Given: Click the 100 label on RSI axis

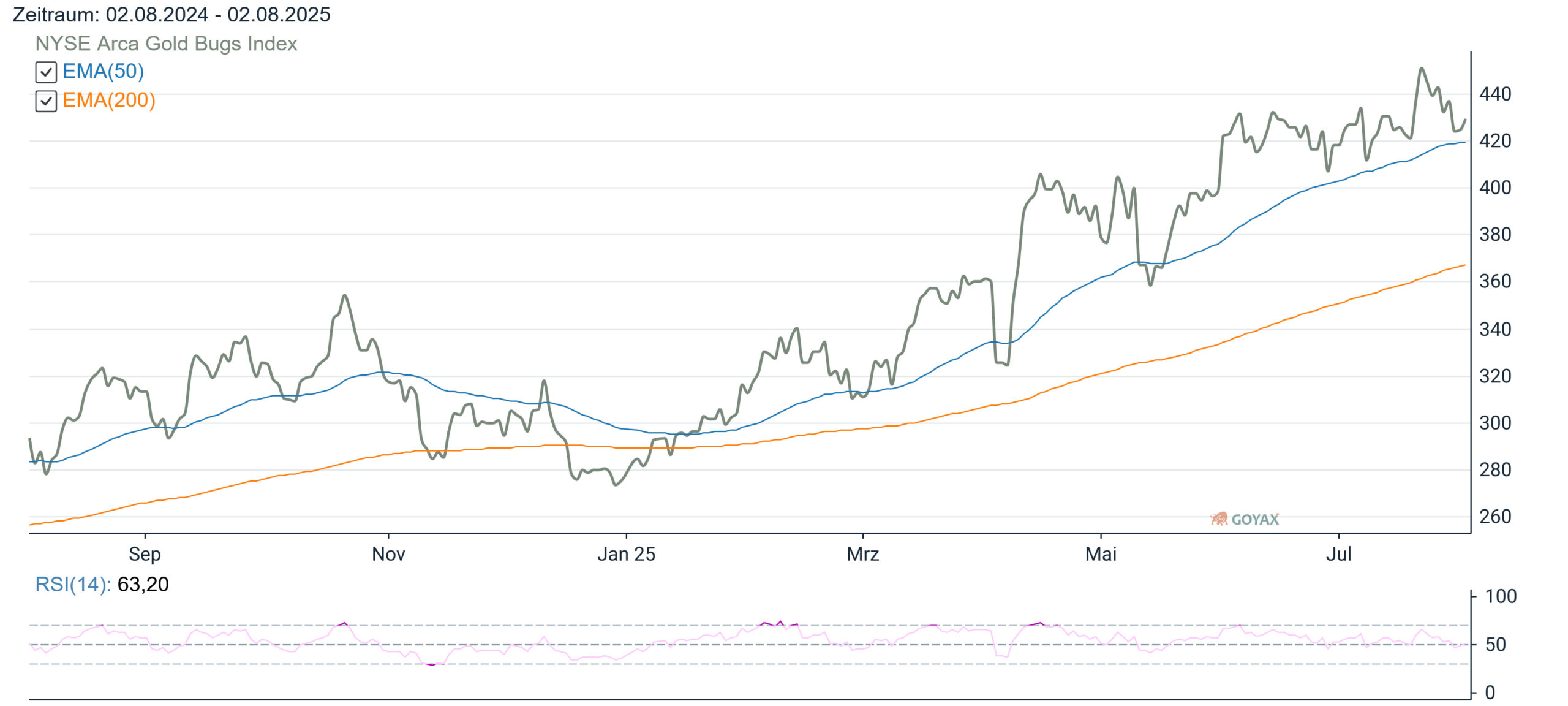Looking at the screenshot, I should [x=1501, y=596].
